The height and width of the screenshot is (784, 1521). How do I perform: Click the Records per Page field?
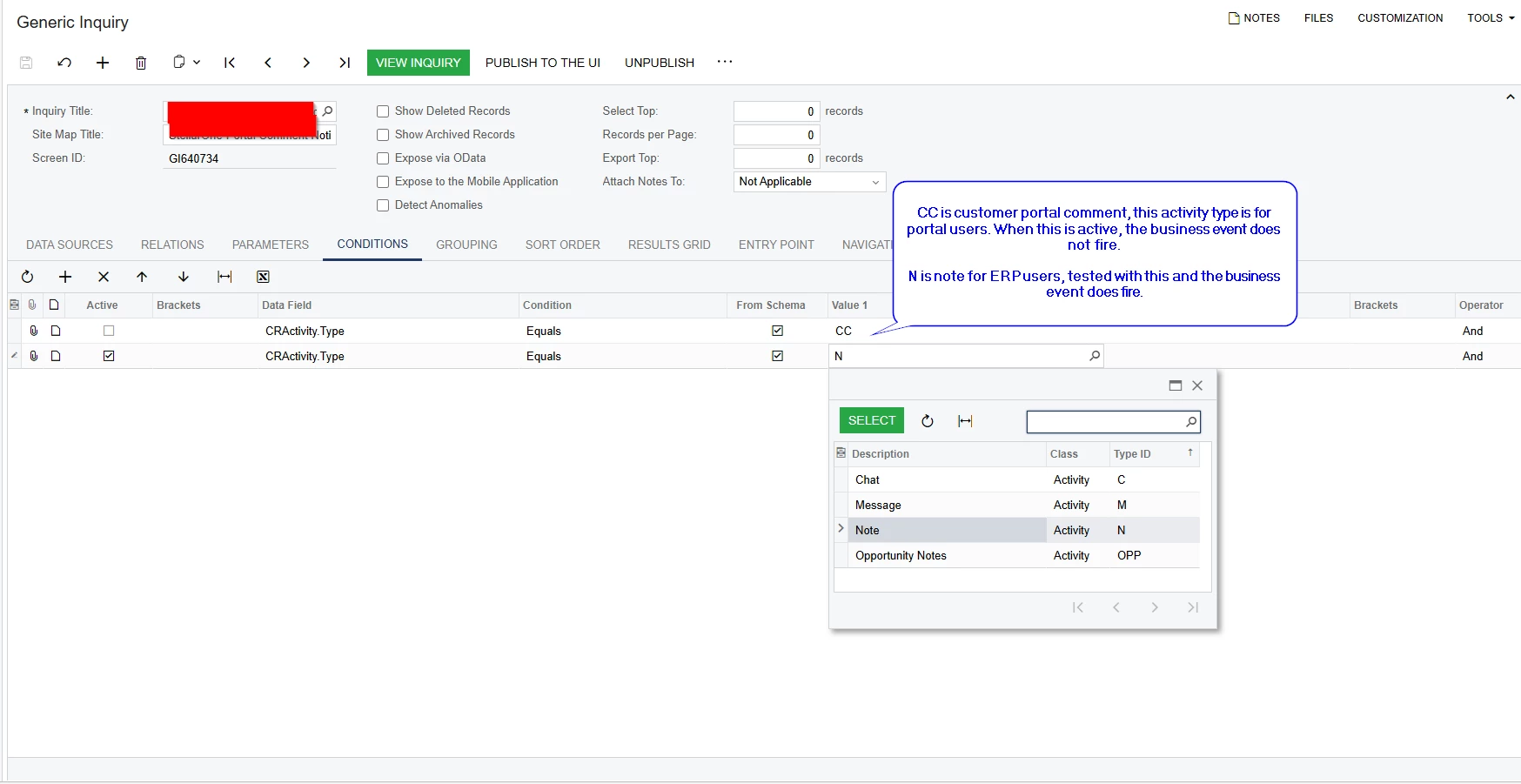click(x=776, y=135)
